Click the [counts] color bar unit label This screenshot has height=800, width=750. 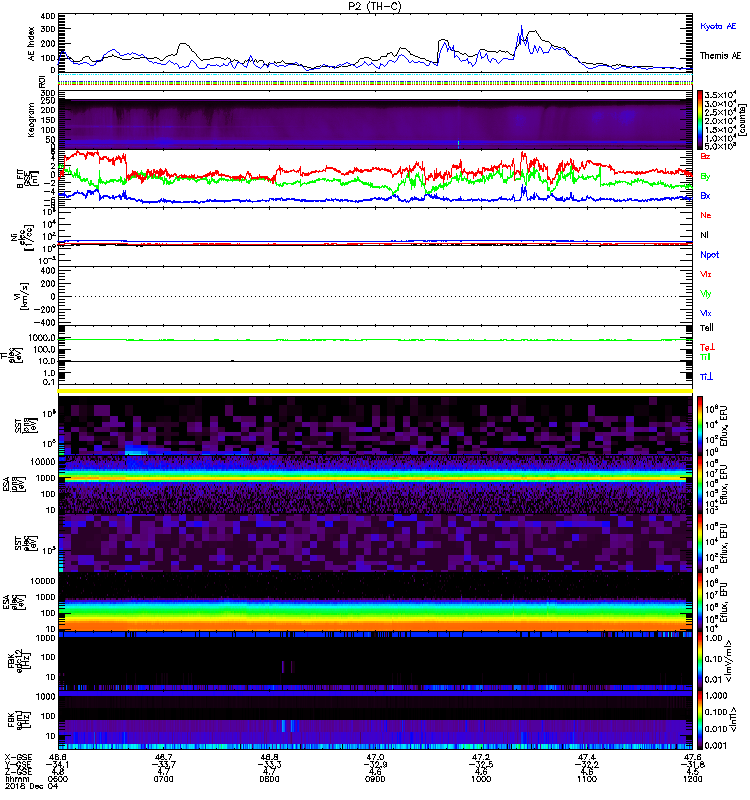pyautogui.click(x=742, y=120)
